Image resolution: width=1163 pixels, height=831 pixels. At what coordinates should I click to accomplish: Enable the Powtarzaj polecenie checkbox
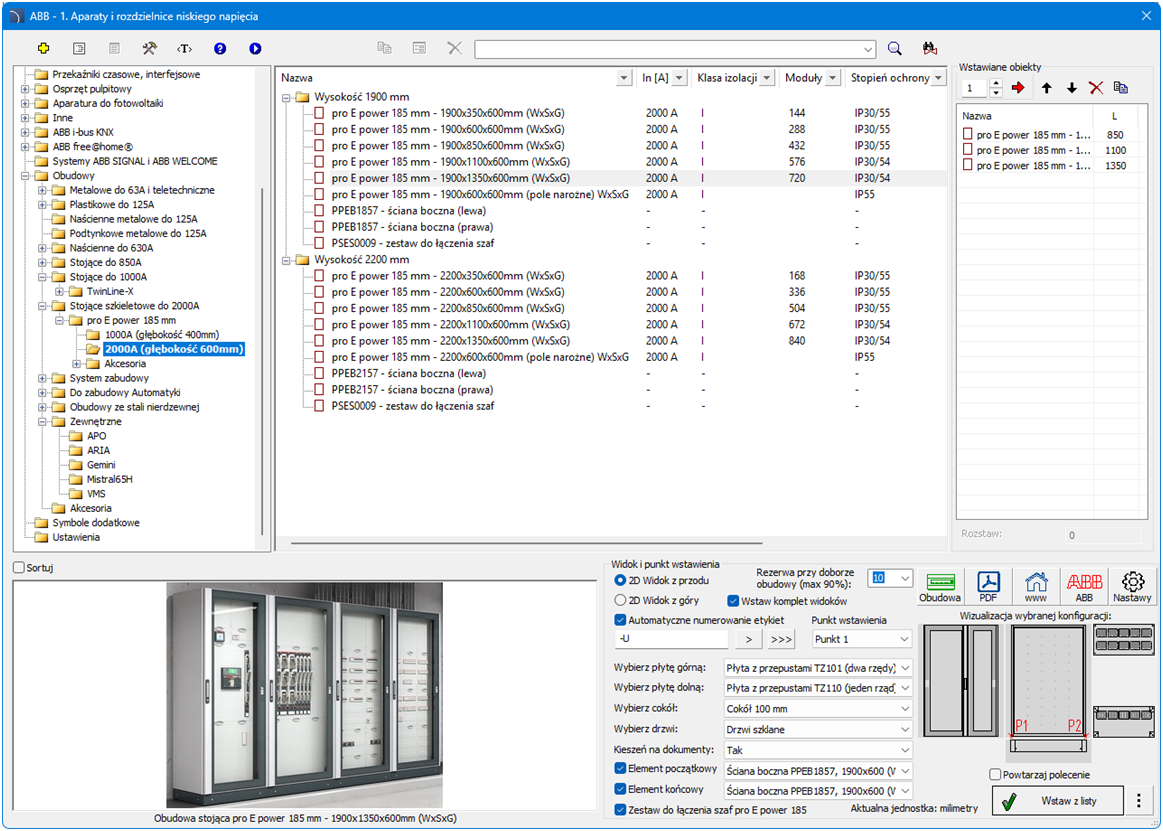click(x=995, y=774)
